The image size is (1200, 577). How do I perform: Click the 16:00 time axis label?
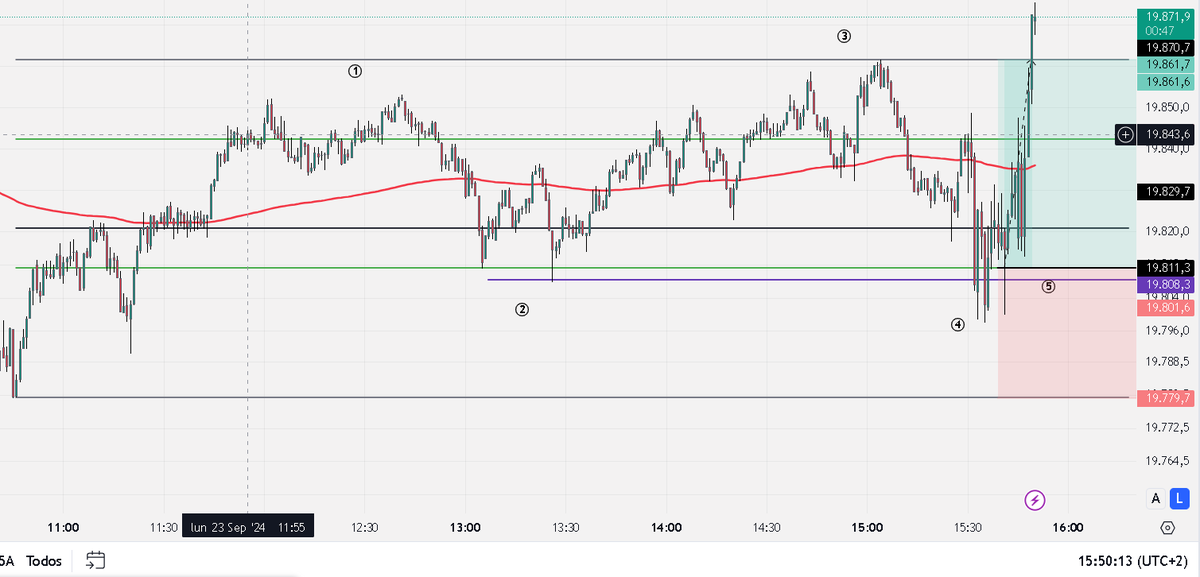coord(1068,527)
